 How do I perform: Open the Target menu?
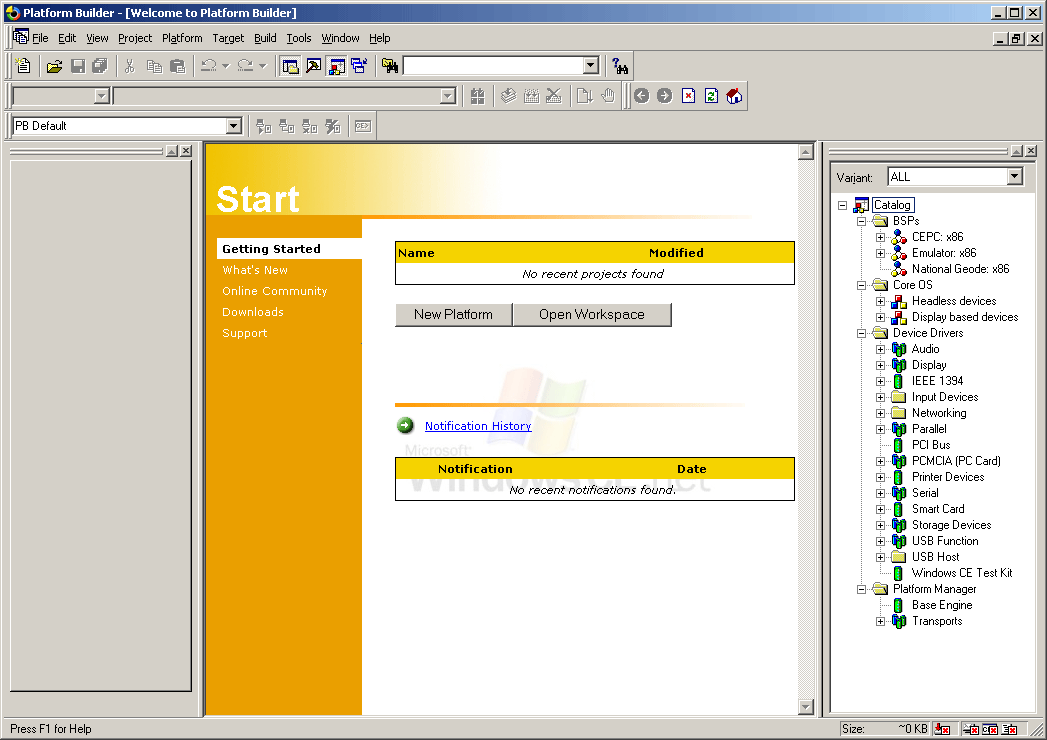click(228, 38)
